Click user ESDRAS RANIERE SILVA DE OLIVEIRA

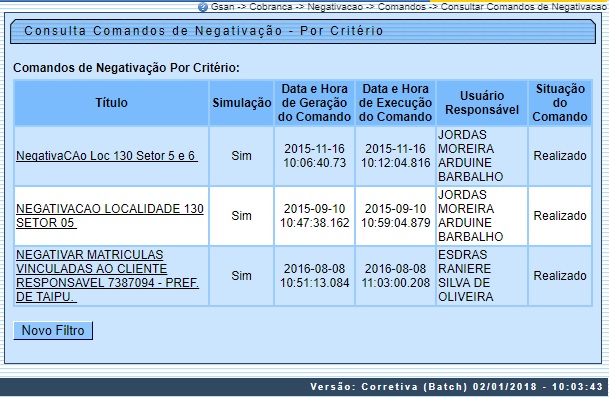[x=466, y=275]
